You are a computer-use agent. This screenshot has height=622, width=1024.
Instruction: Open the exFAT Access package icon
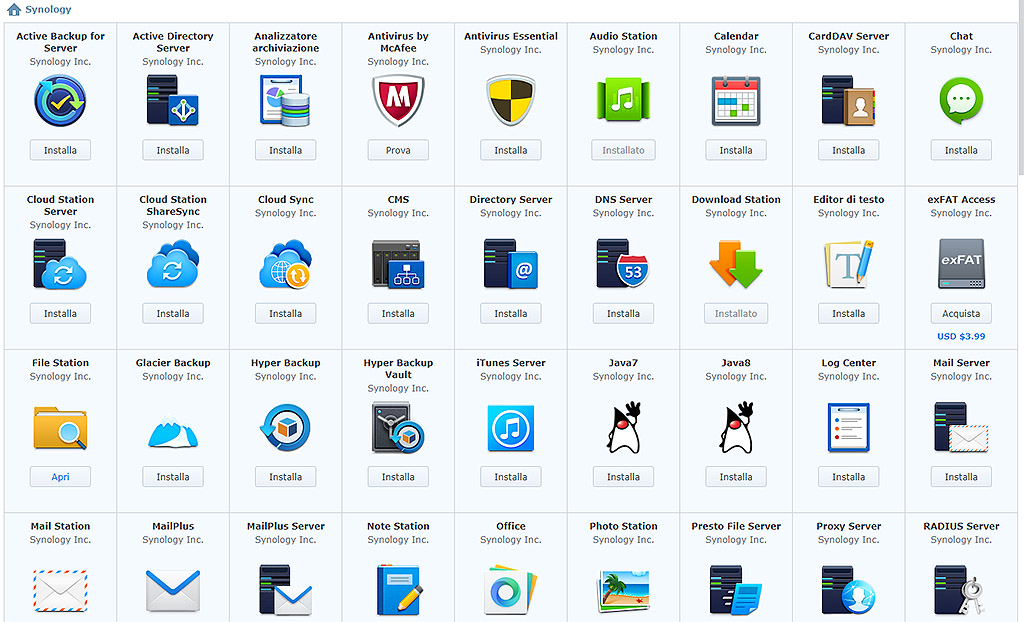(x=961, y=264)
